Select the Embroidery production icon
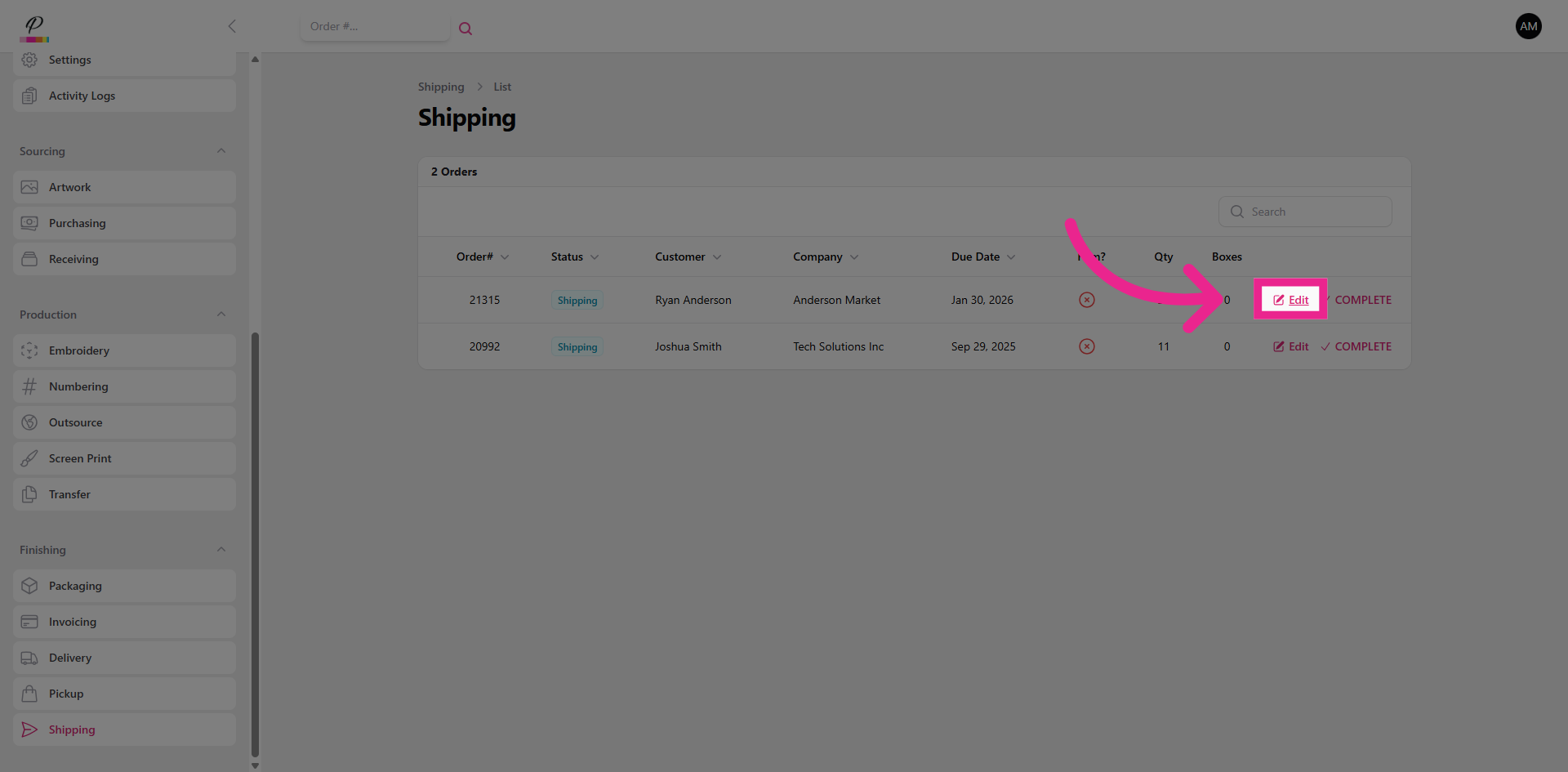 (x=29, y=350)
